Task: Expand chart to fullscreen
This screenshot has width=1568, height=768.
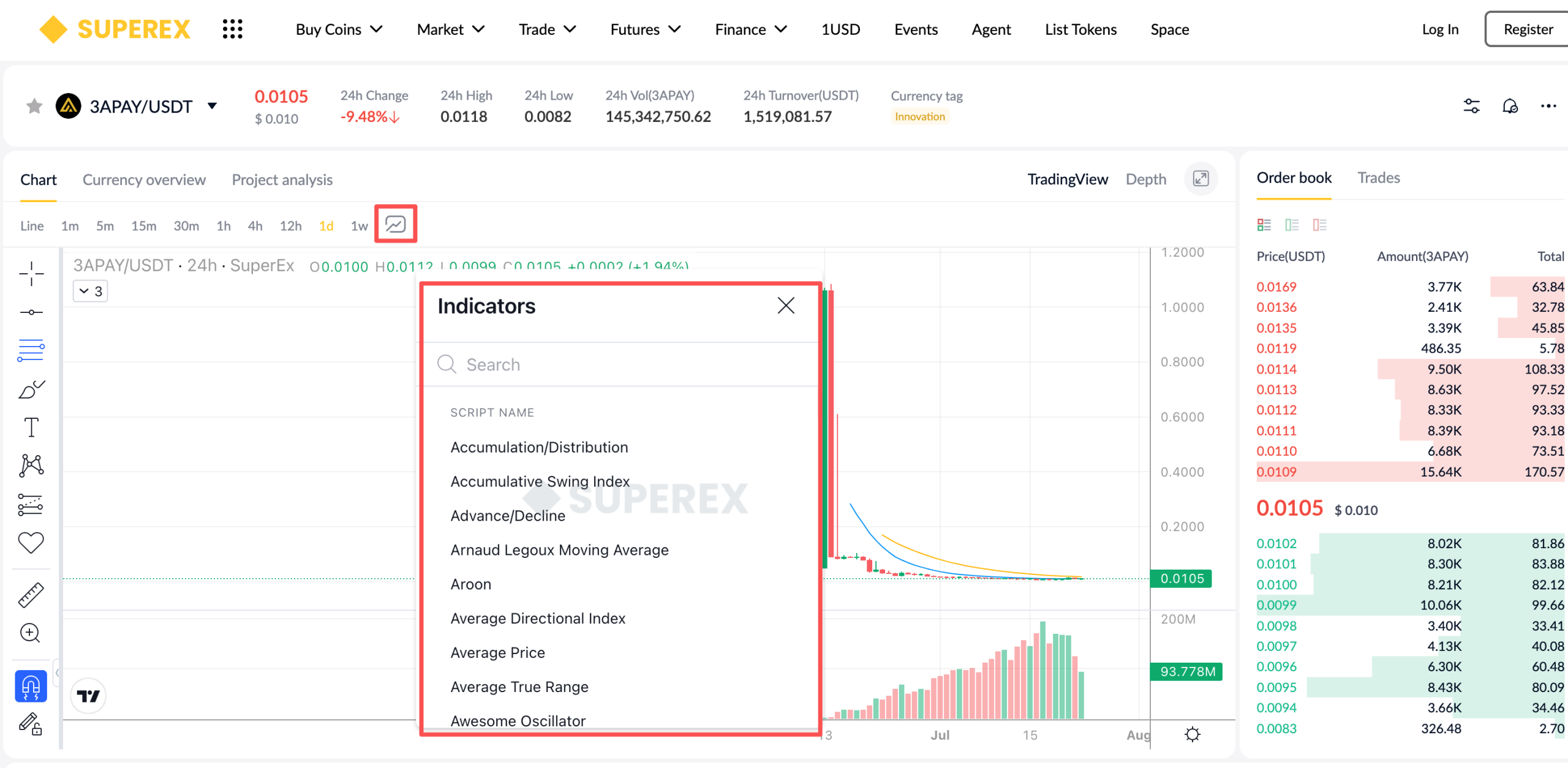Action: pos(1200,179)
